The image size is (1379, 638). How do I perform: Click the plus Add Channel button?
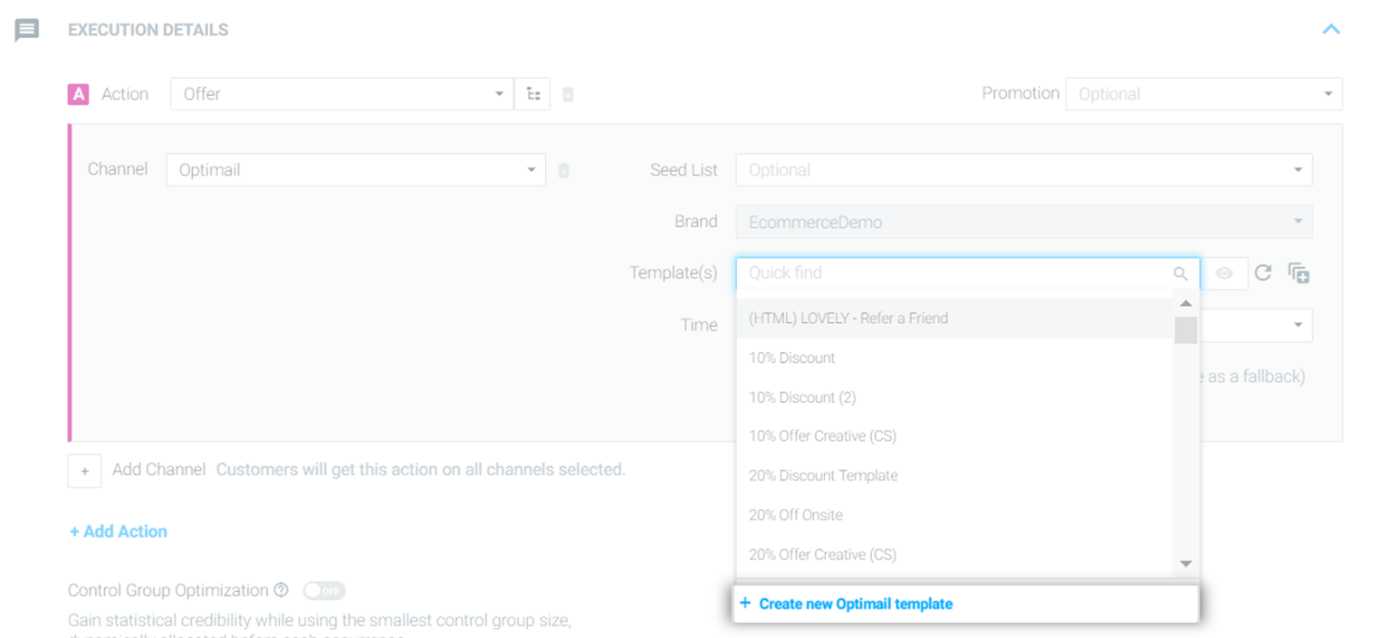(85, 471)
